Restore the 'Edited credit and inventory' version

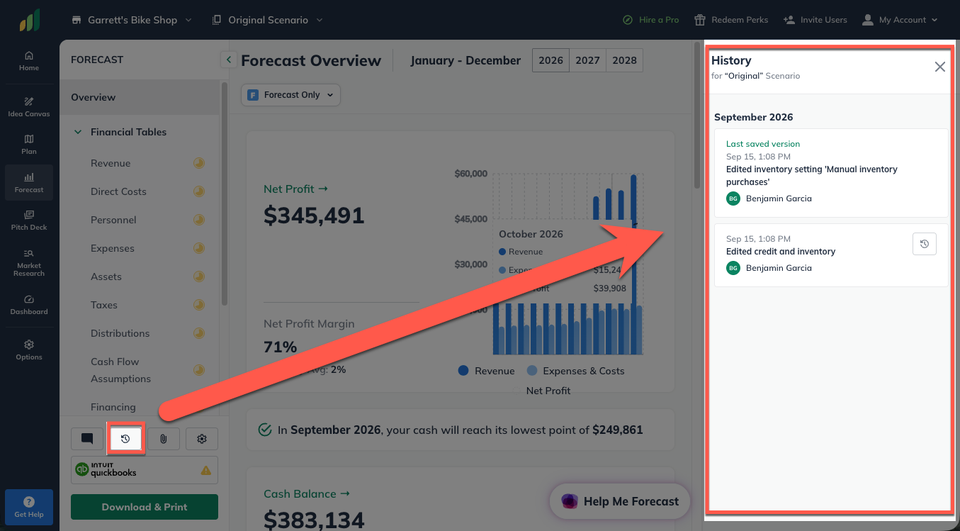(x=924, y=244)
